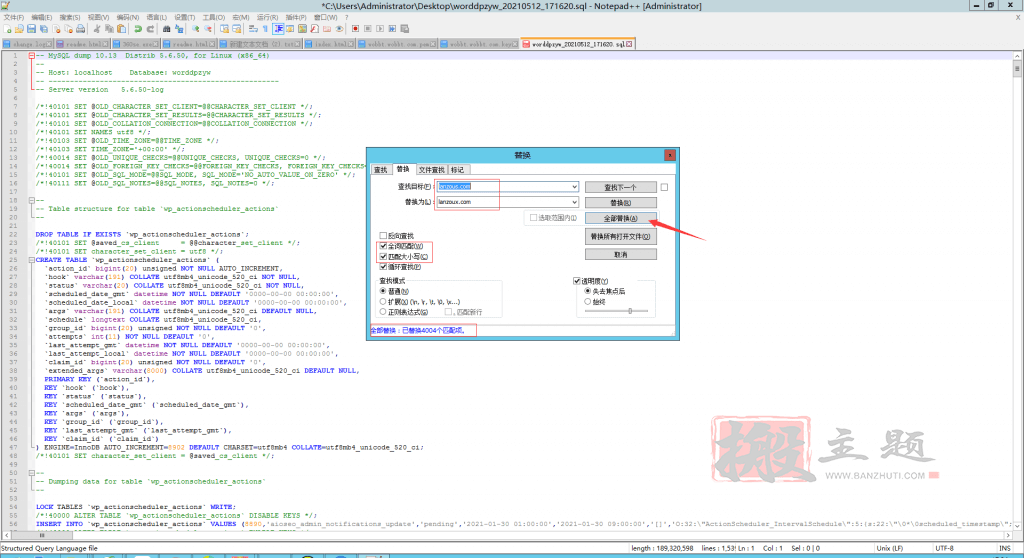Collapse the fold marker on line 18

[x=31, y=201]
